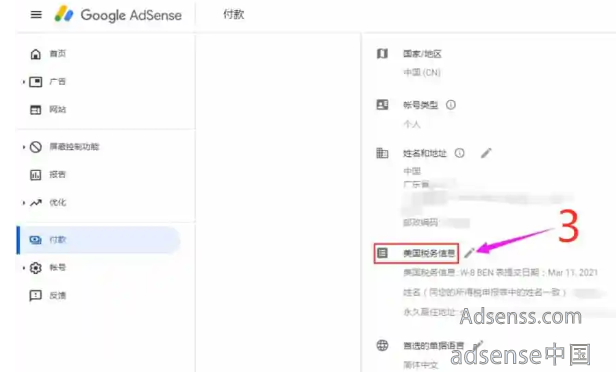The width and height of the screenshot is (616, 372).
Task: Click the 反馈 feedback icon
Action: 36,295
